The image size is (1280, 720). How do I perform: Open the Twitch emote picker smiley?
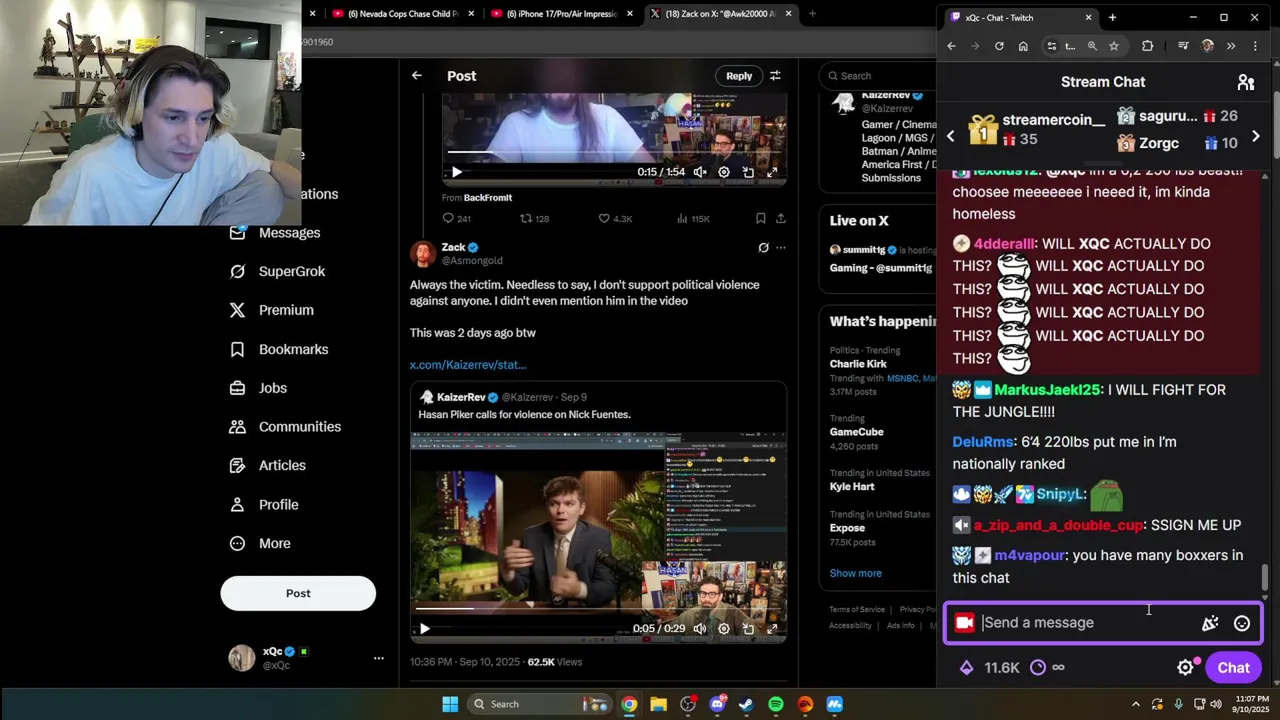point(1242,623)
